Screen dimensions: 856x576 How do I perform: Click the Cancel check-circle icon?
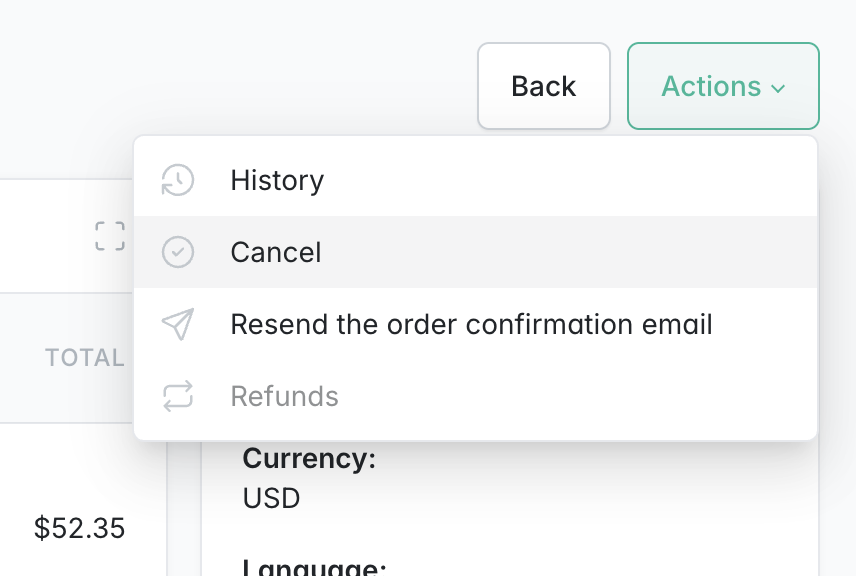click(177, 252)
